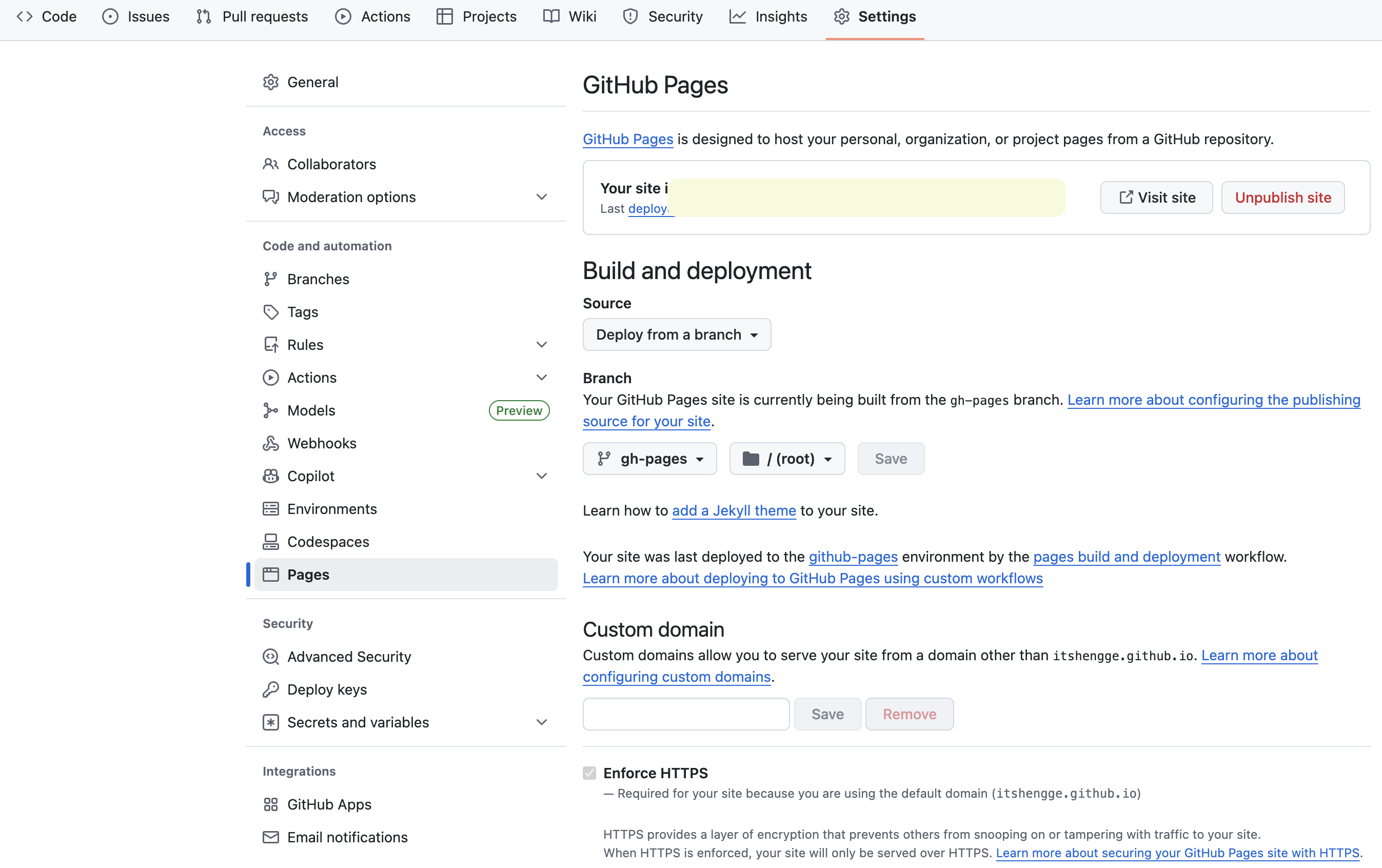
Task: Open the gh-pages branch selector
Action: tap(649, 459)
